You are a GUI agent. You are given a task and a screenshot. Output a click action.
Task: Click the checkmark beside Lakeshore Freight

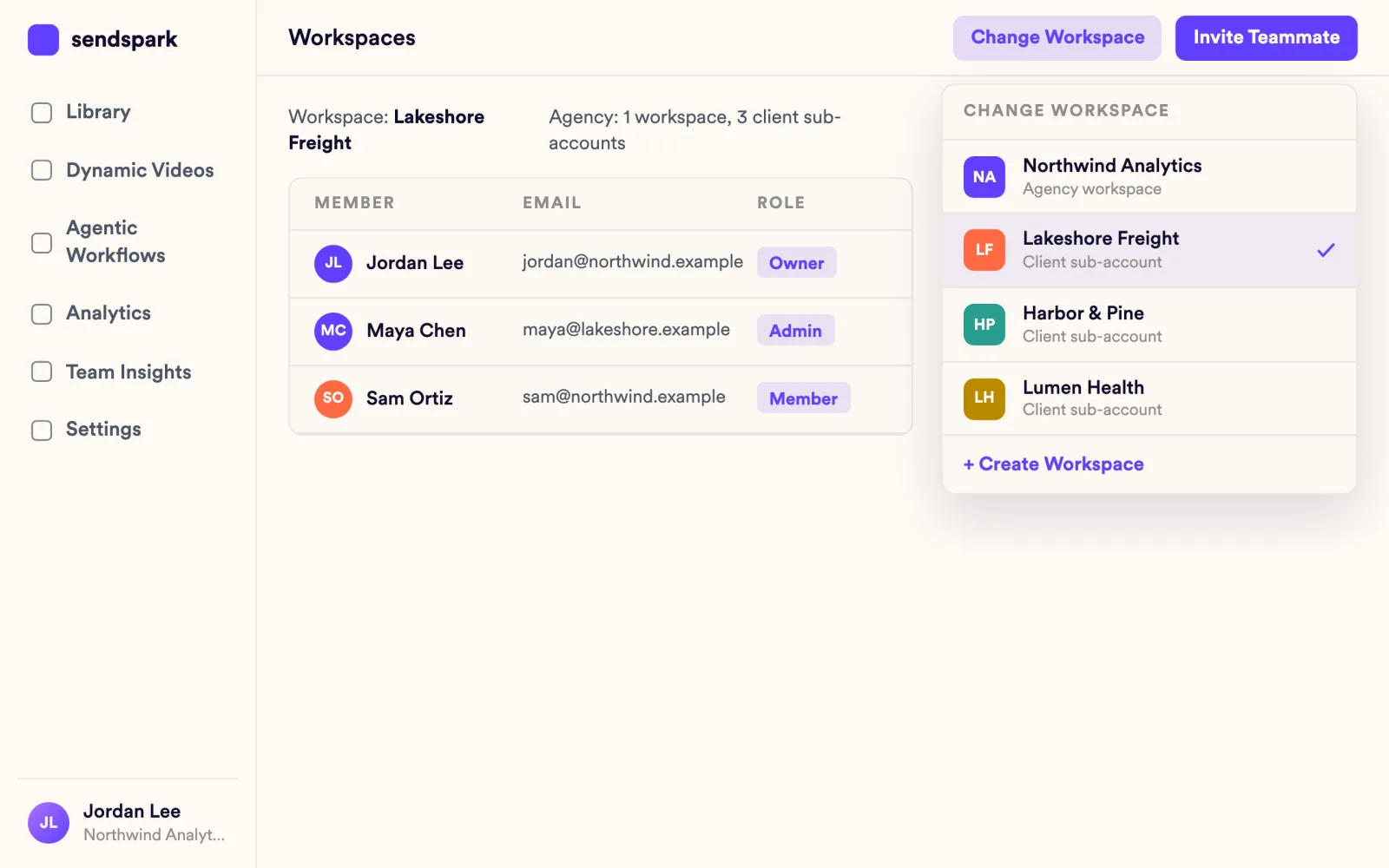[1326, 250]
